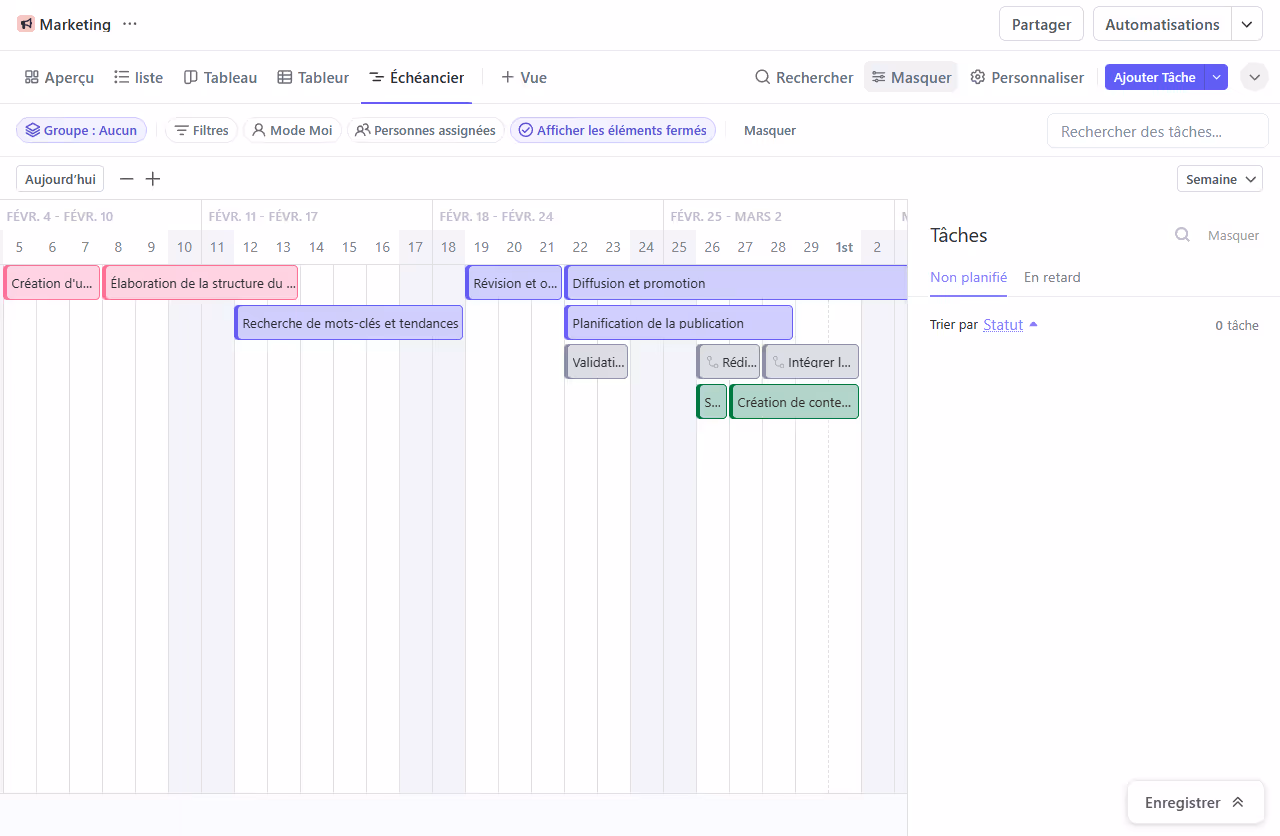Click the Aujourd'hui button
Screen dimensions: 1280x836
(x=59, y=178)
